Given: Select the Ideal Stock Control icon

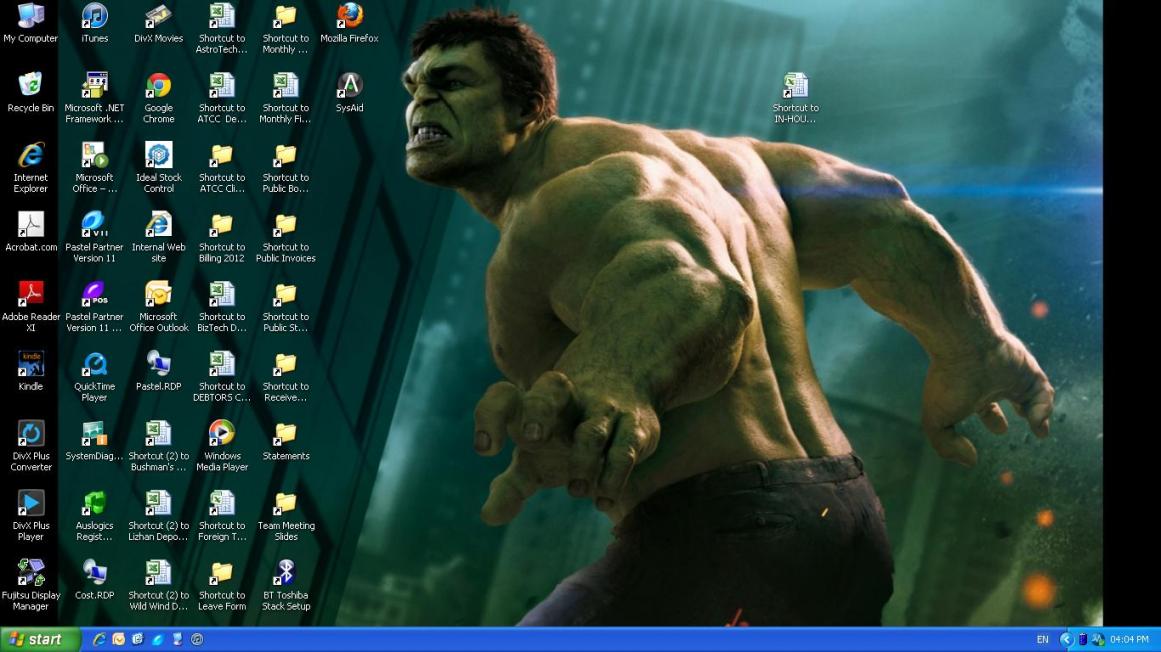Looking at the screenshot, I should click(x=158, y=155).
